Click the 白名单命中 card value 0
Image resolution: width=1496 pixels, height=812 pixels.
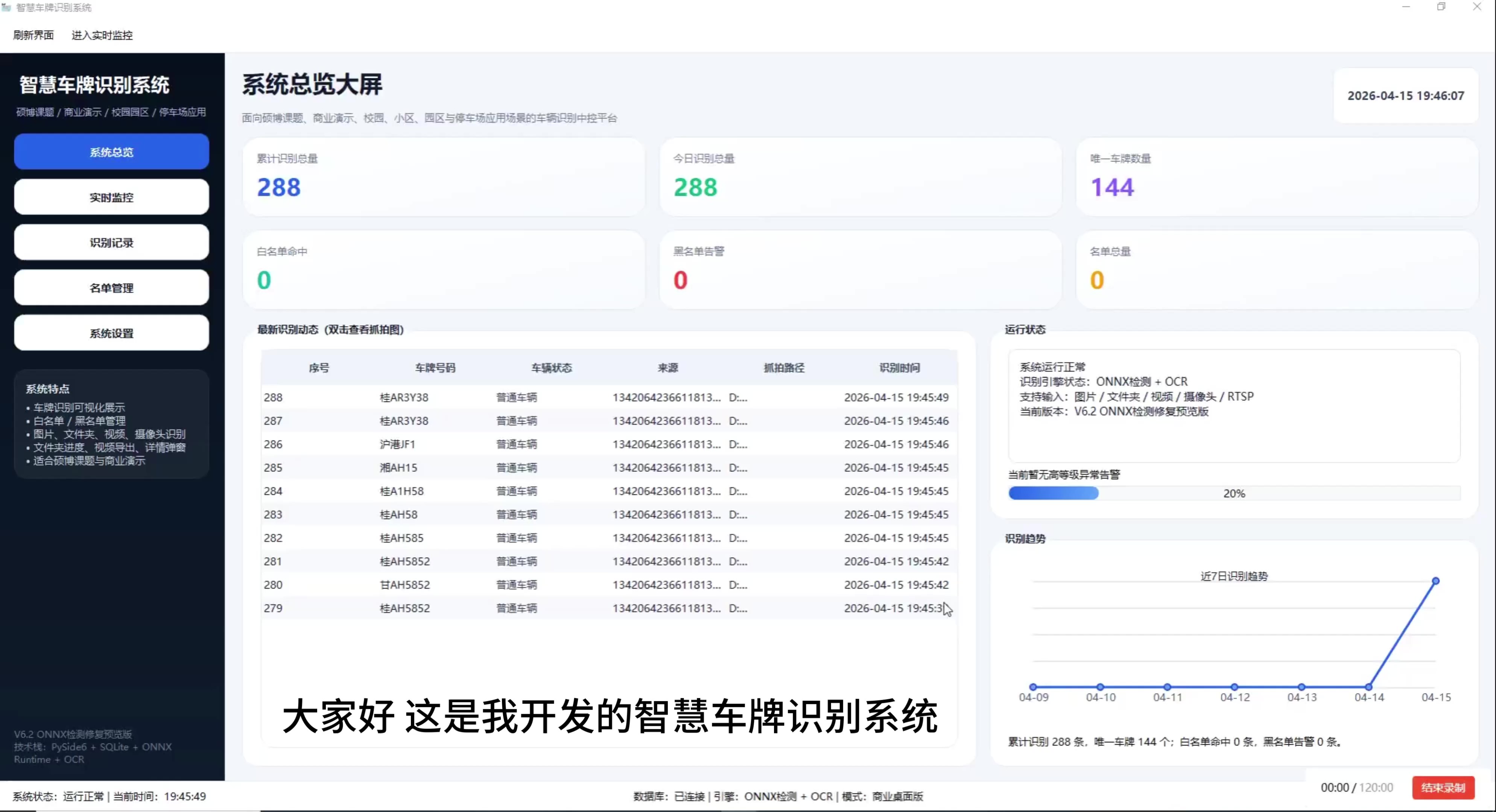coord(264,280)
